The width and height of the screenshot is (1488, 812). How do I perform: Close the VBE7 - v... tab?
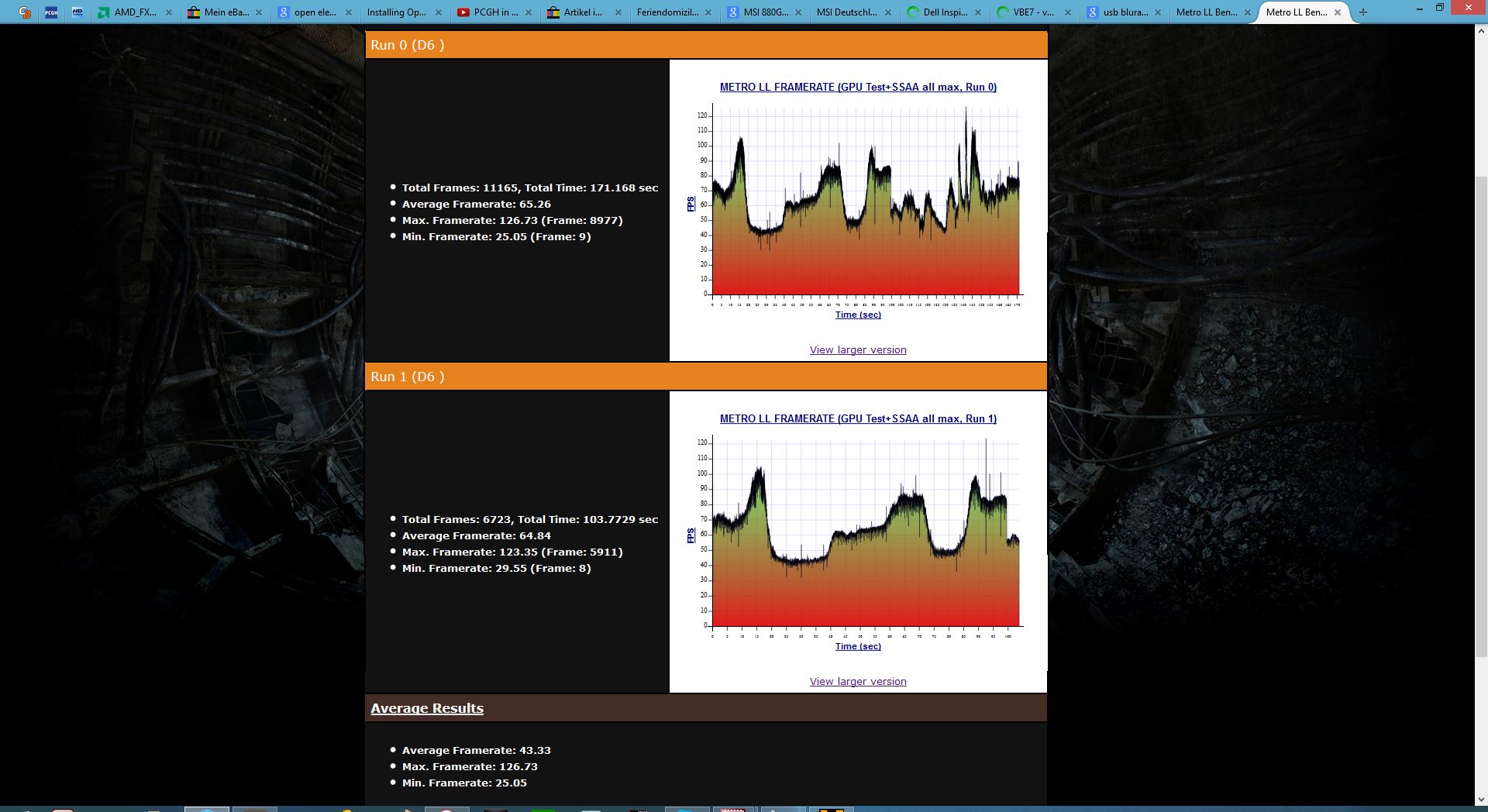(x=1068, y=12)
